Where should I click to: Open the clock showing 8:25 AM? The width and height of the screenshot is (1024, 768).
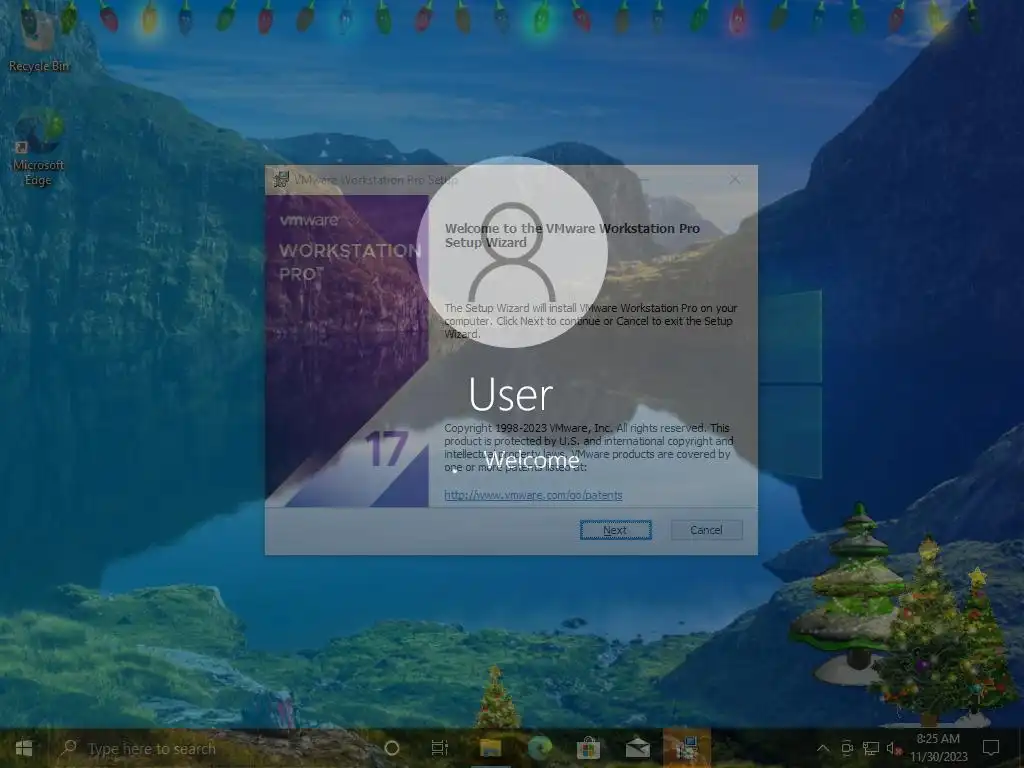[938, 748]
